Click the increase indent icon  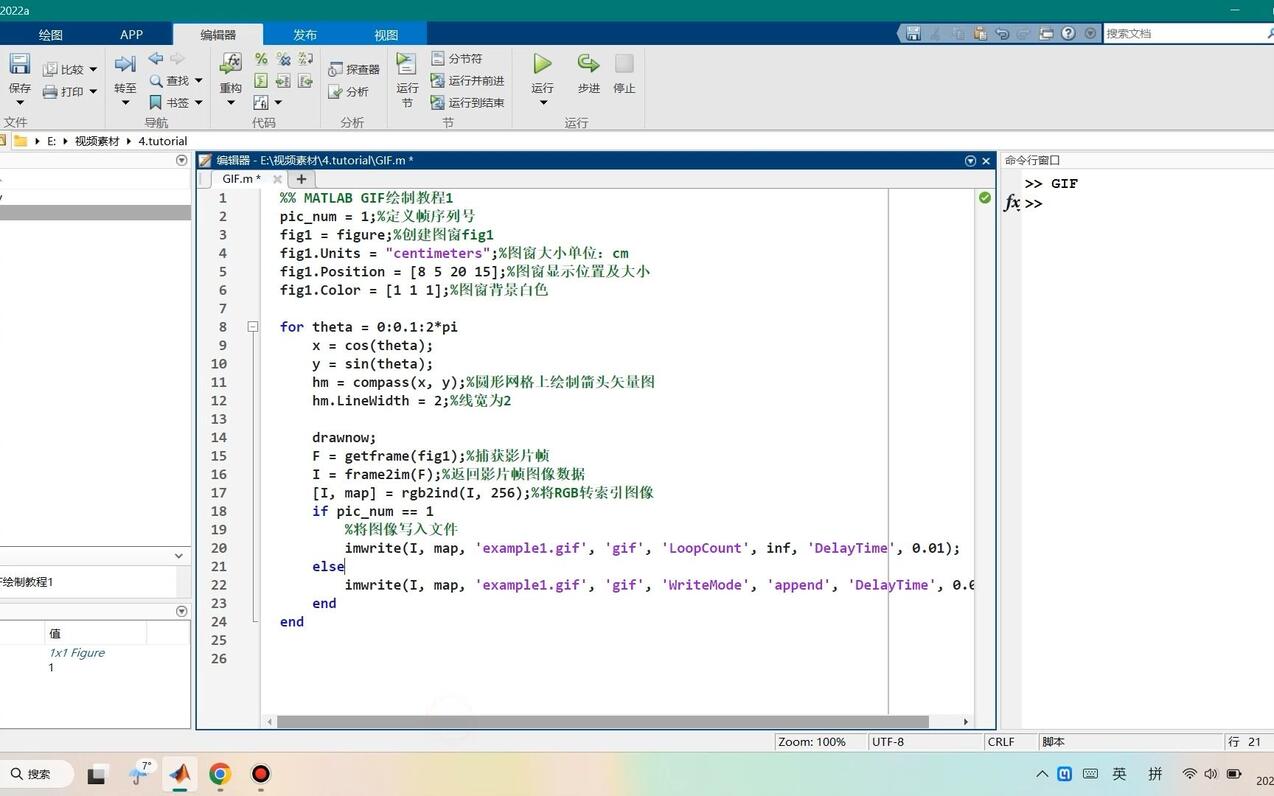coord(283,81)
